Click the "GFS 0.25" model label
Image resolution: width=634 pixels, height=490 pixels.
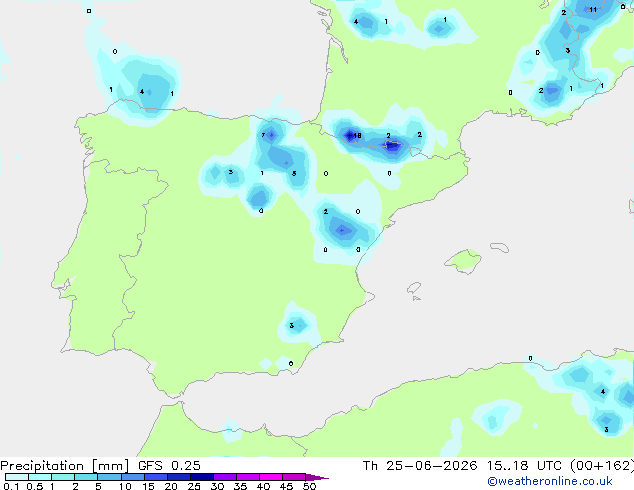169,466
